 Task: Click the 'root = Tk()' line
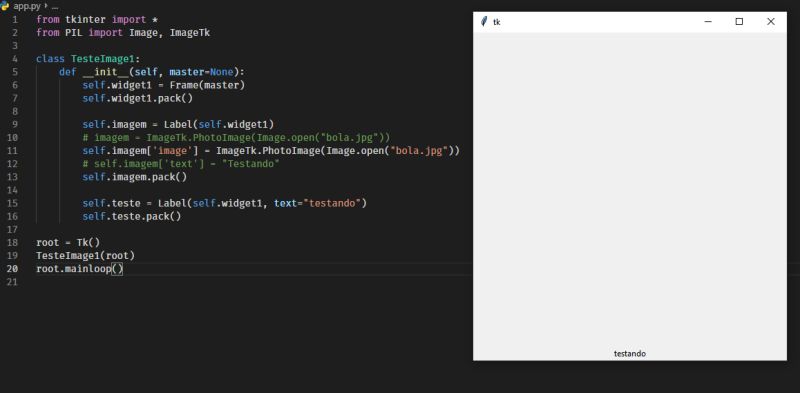pyautogui.click(x=68, y=242)
